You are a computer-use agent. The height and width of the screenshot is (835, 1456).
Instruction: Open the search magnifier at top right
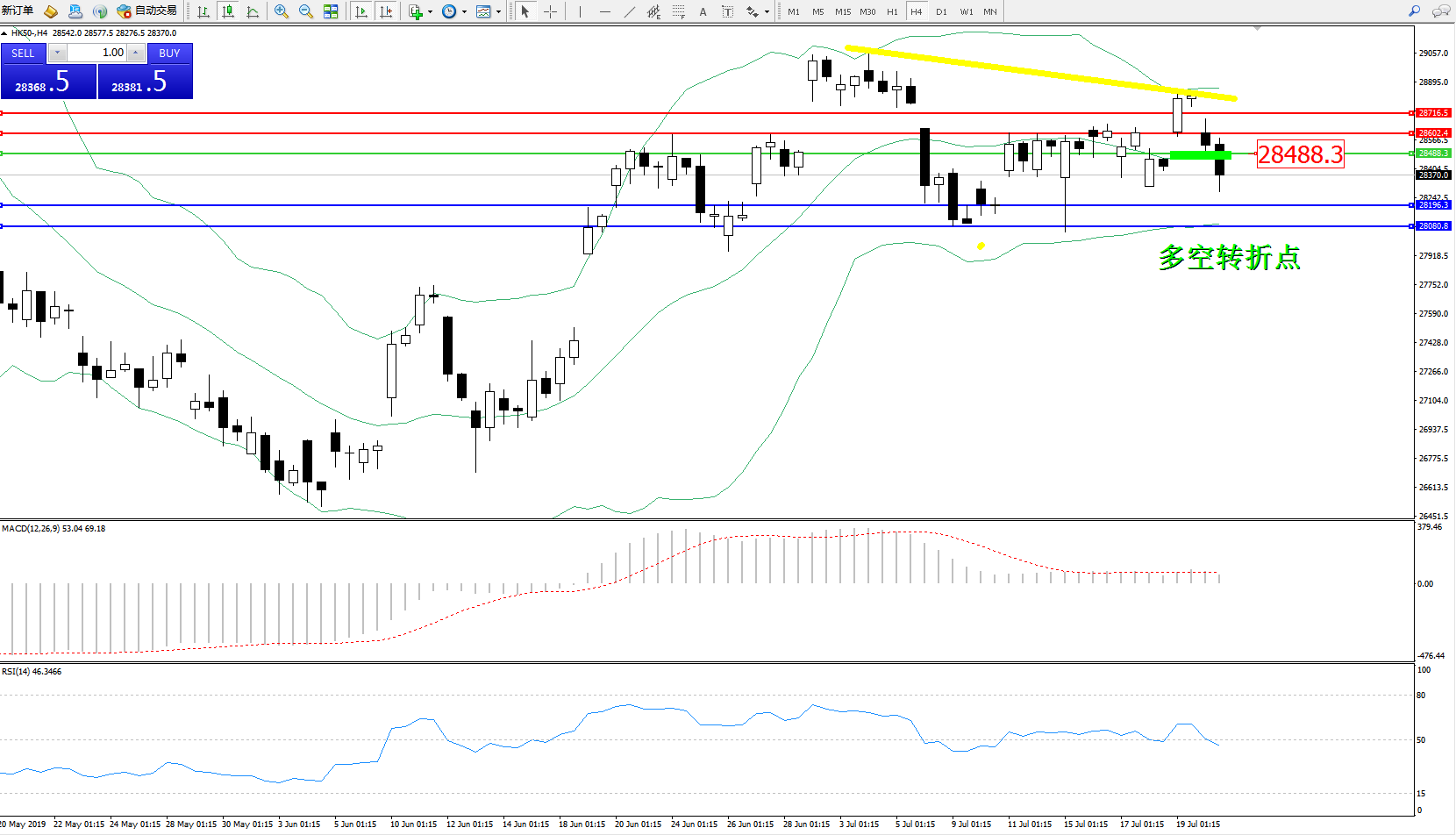click(x=1414, y=11)
